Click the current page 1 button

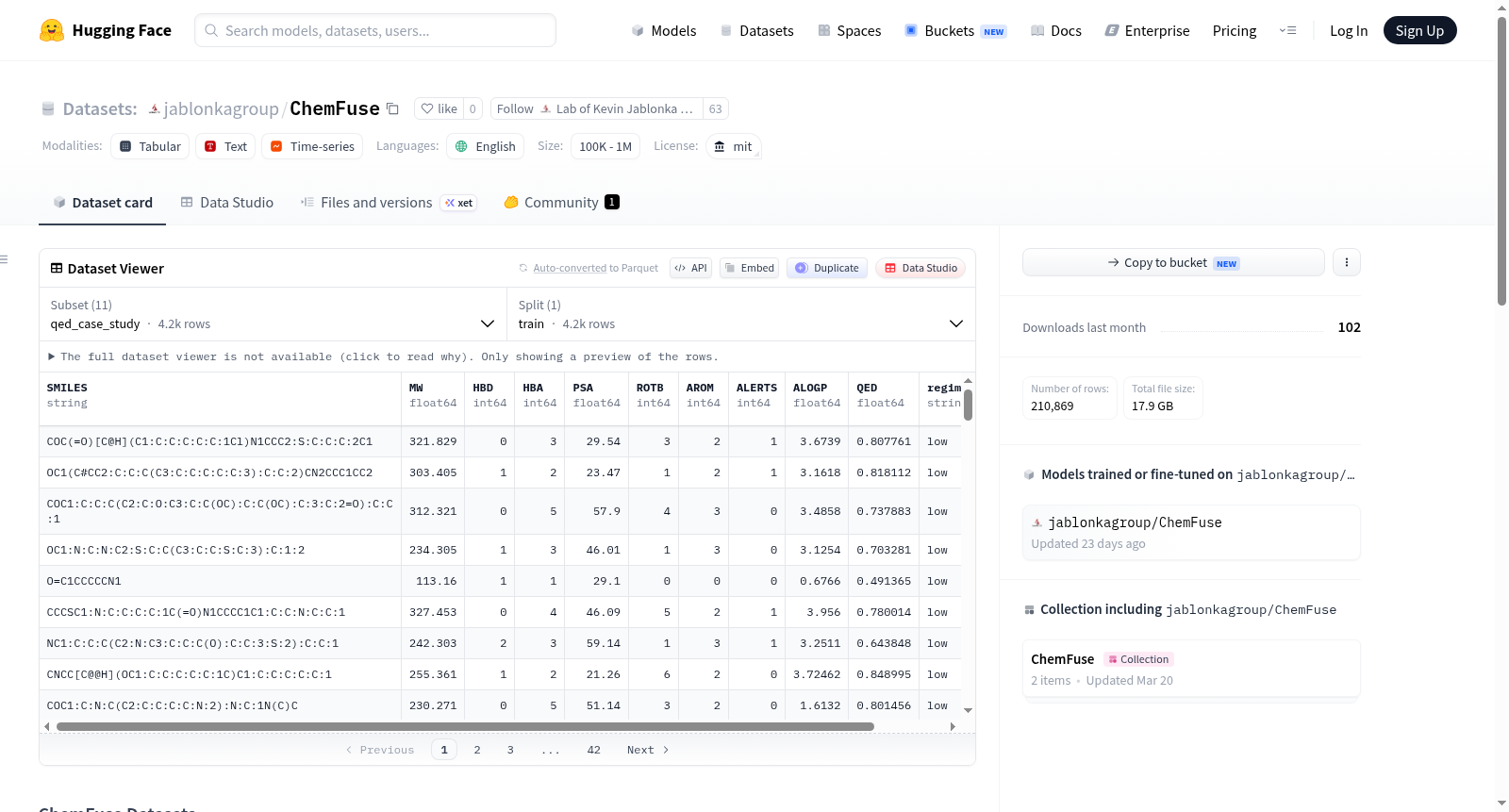444,750
